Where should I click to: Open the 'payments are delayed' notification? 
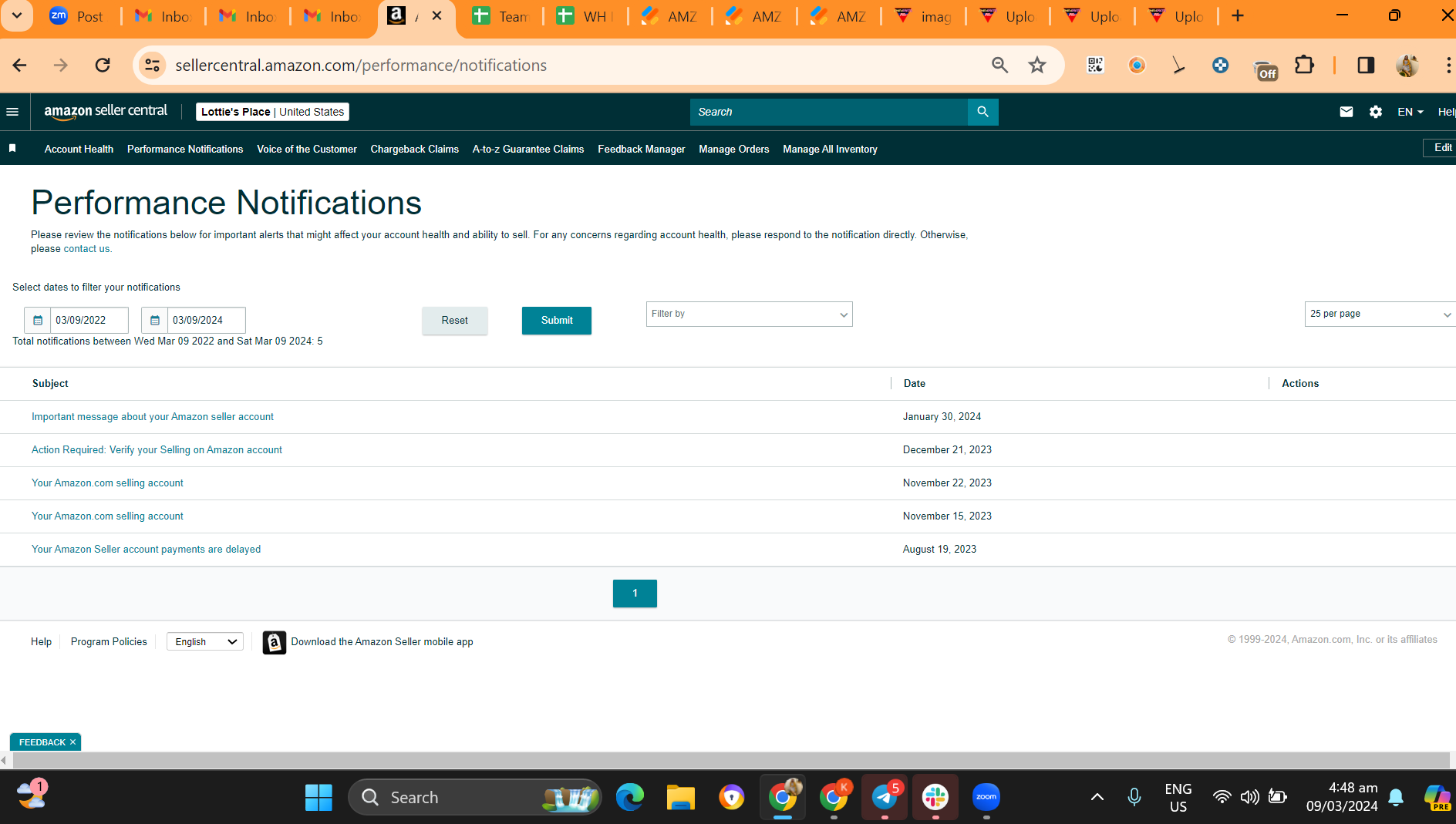click(146, 550)
